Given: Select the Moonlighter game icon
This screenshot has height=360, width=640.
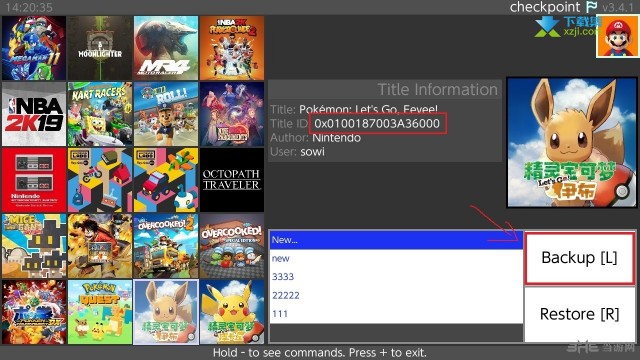Looking at the screenshot, I should [x=100, y=48].
